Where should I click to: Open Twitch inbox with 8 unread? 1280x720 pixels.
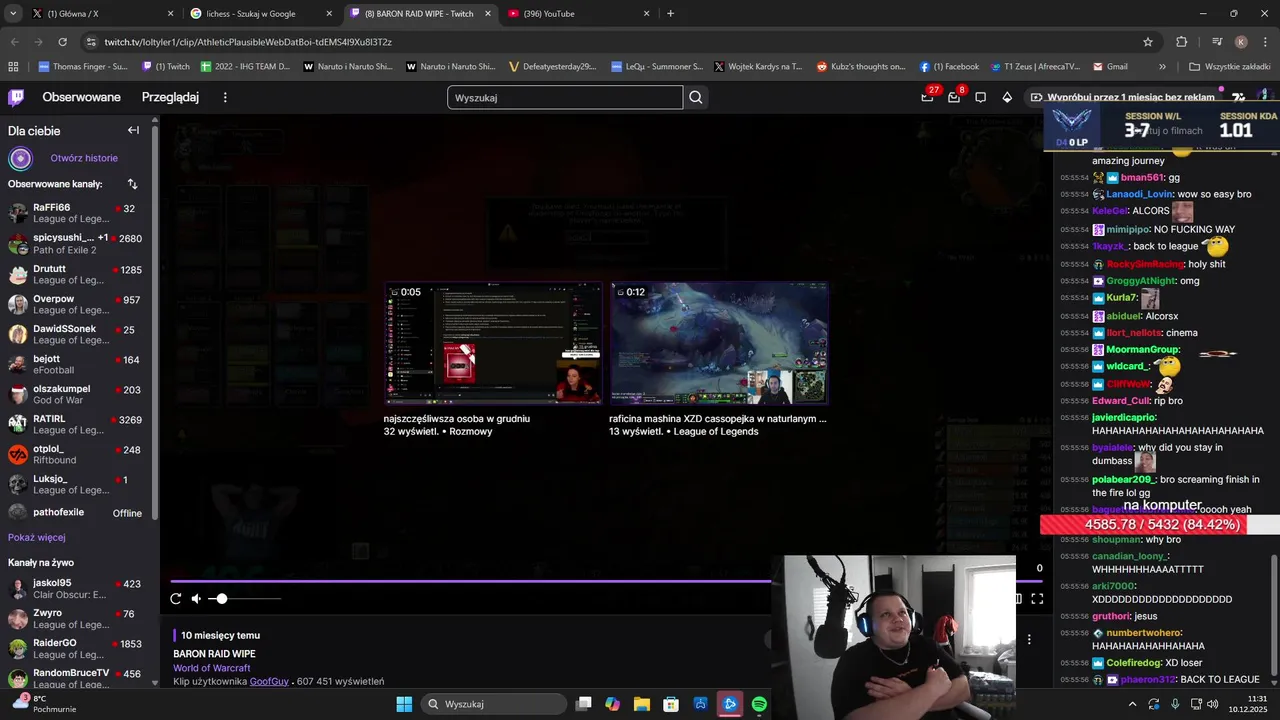pyautogui.click(x=954, y=97)
